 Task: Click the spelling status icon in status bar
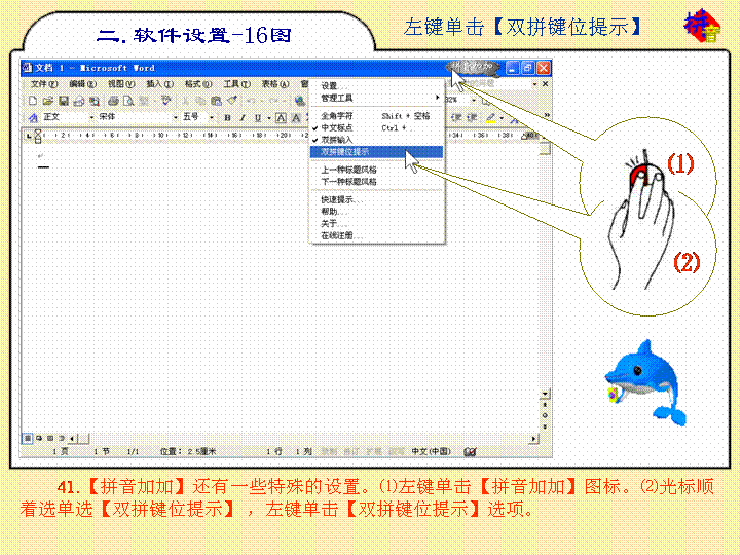pyautogui.click(x=470, y=452)
